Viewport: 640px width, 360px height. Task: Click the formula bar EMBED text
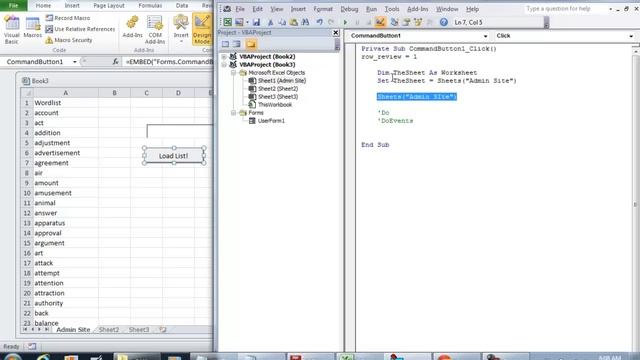169,62
